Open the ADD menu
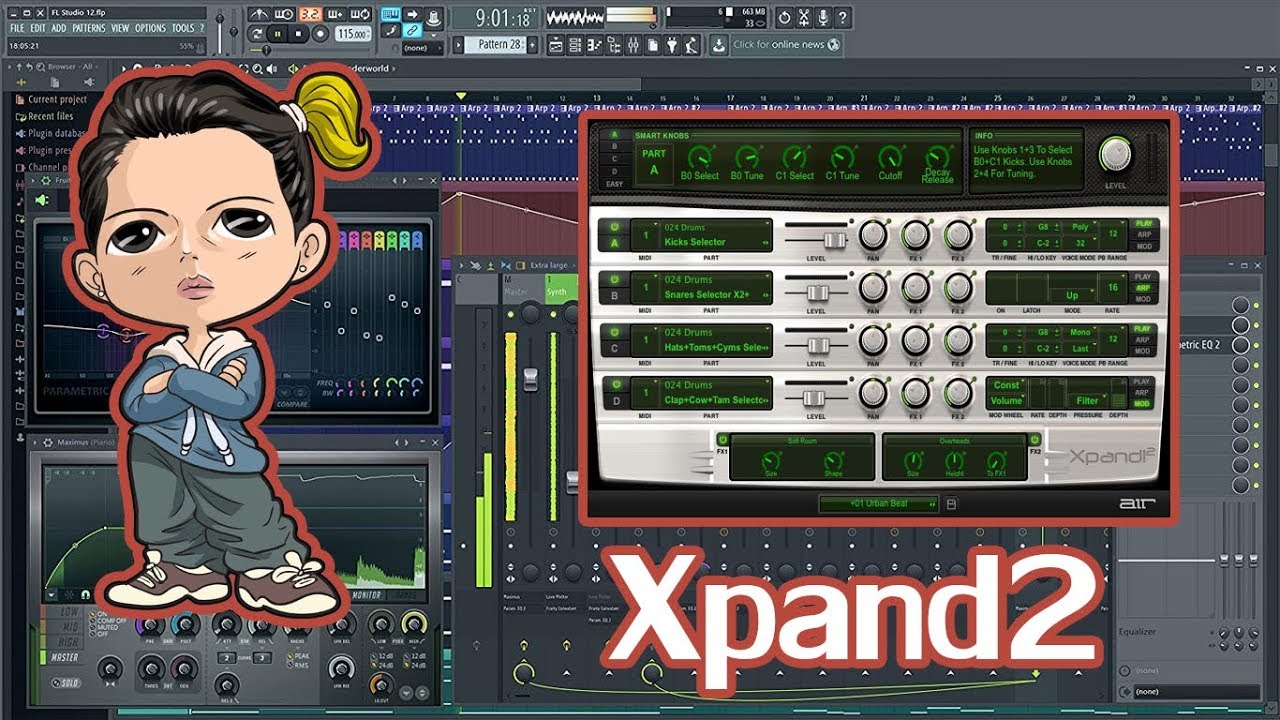 [x=59, y=28]
